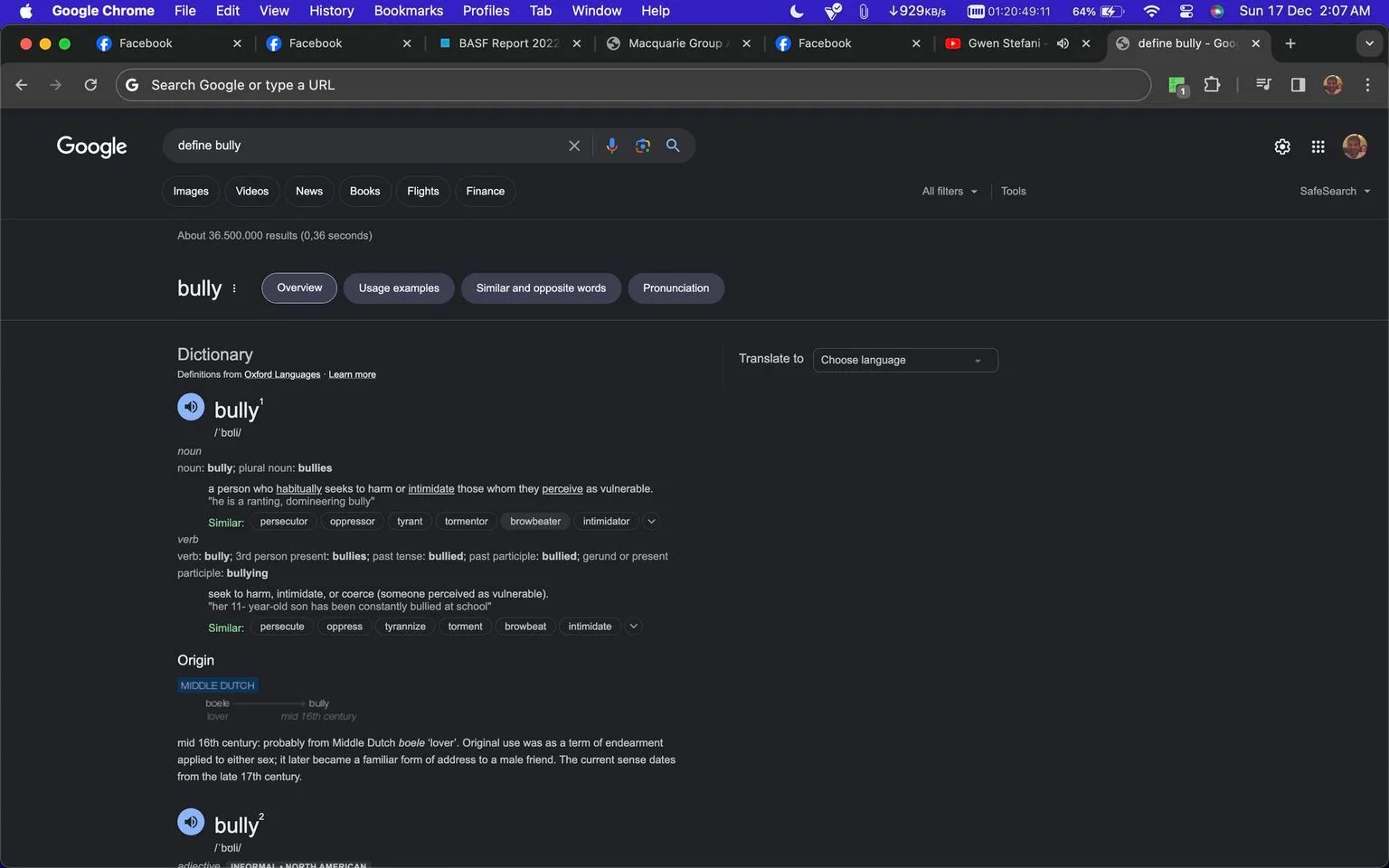The image size is (1389, 868).
Task: Click the Google logo
Action: coord(91,146)
